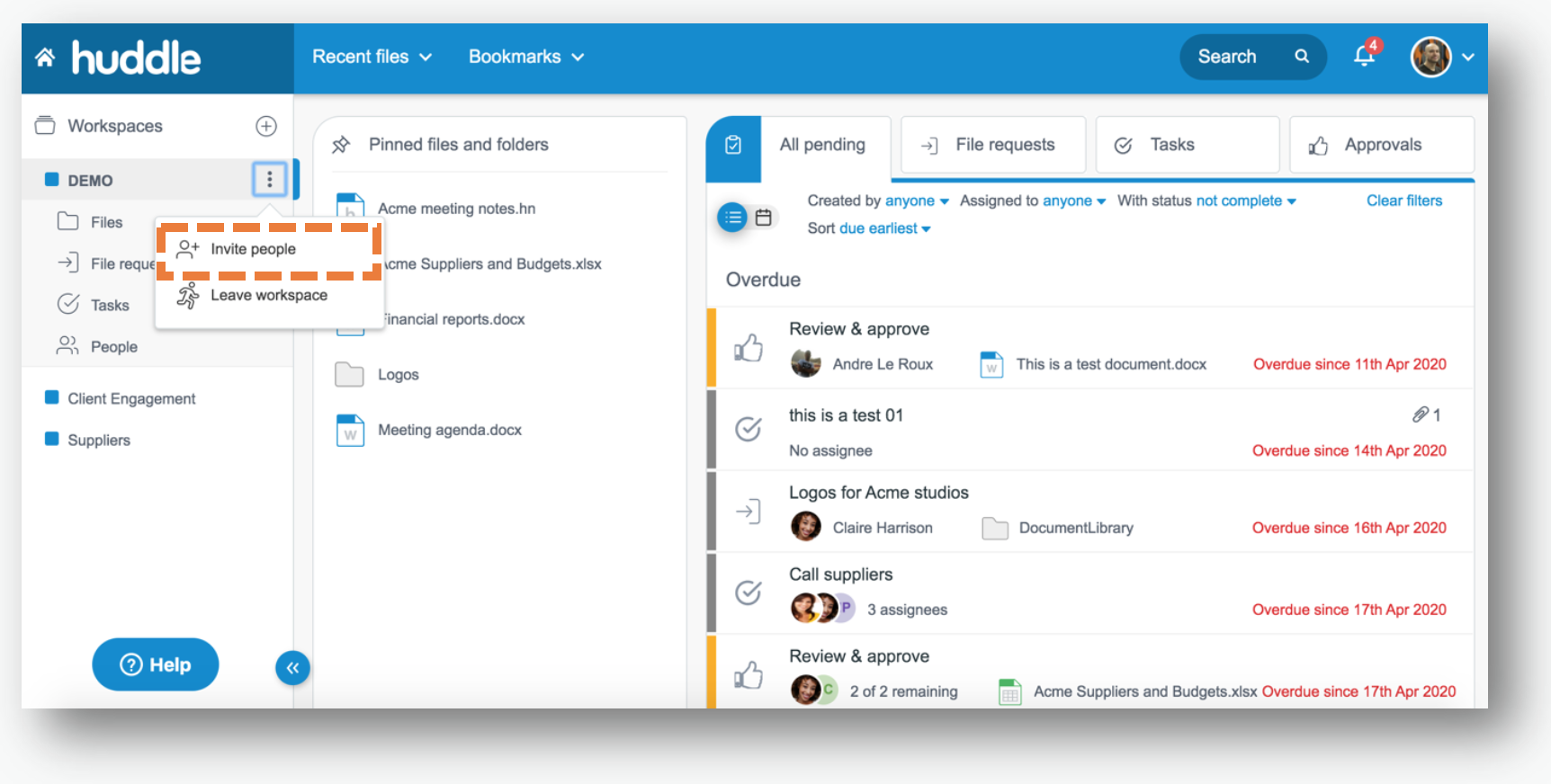Open Financial reports.docx
1551x784 pixels.
[x=453, y=319]
